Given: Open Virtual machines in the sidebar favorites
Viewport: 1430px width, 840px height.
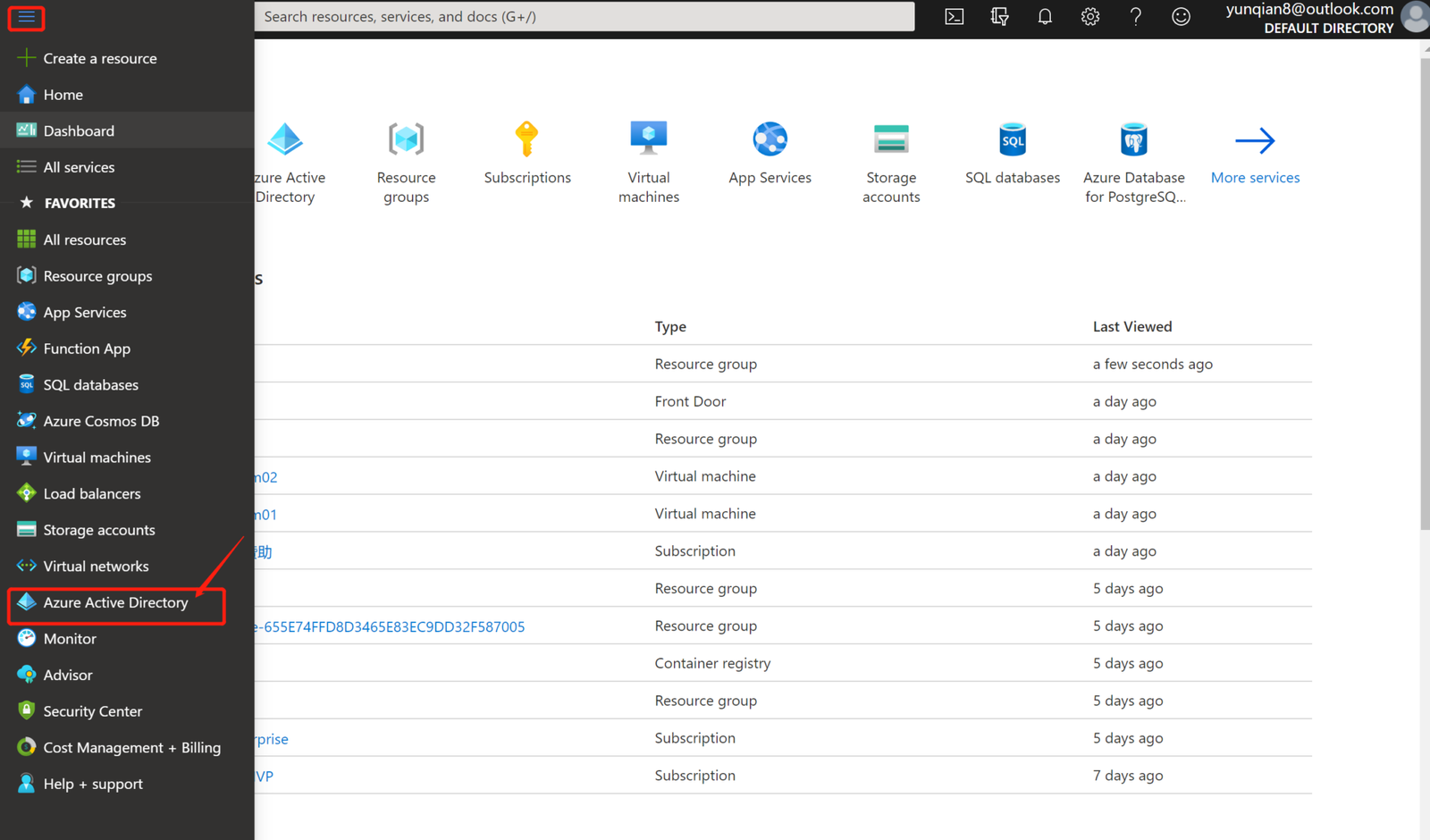Looking at the screenshot, I should pos(127,458).
